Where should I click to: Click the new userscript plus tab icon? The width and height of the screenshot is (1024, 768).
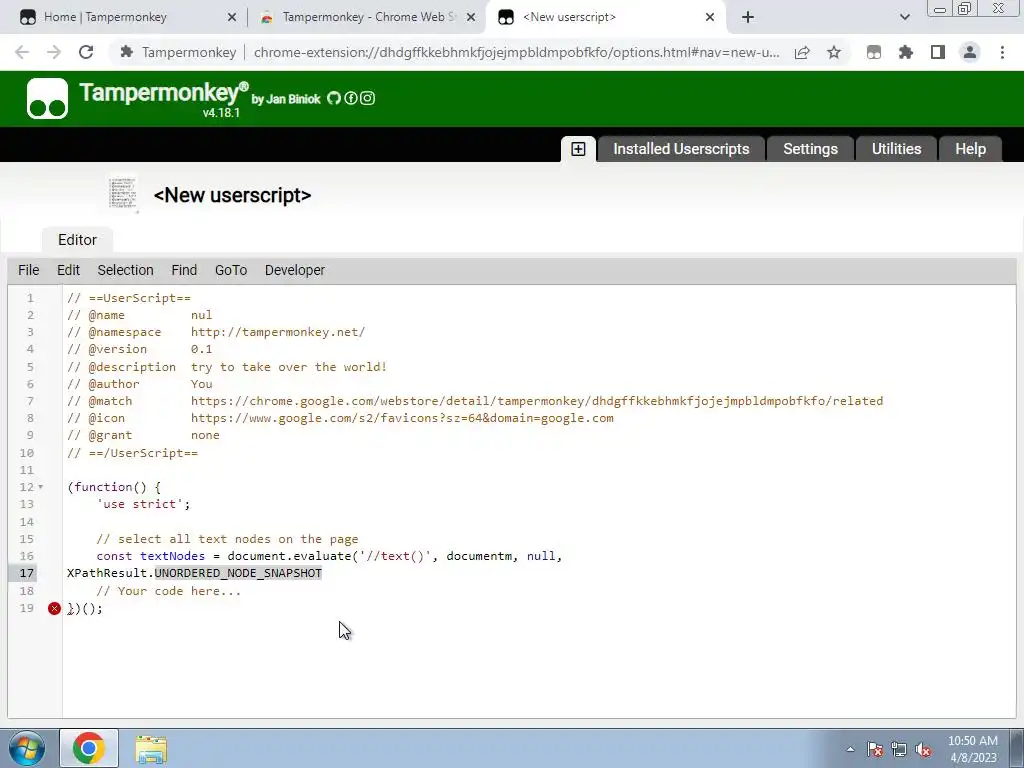coord(578,149)
